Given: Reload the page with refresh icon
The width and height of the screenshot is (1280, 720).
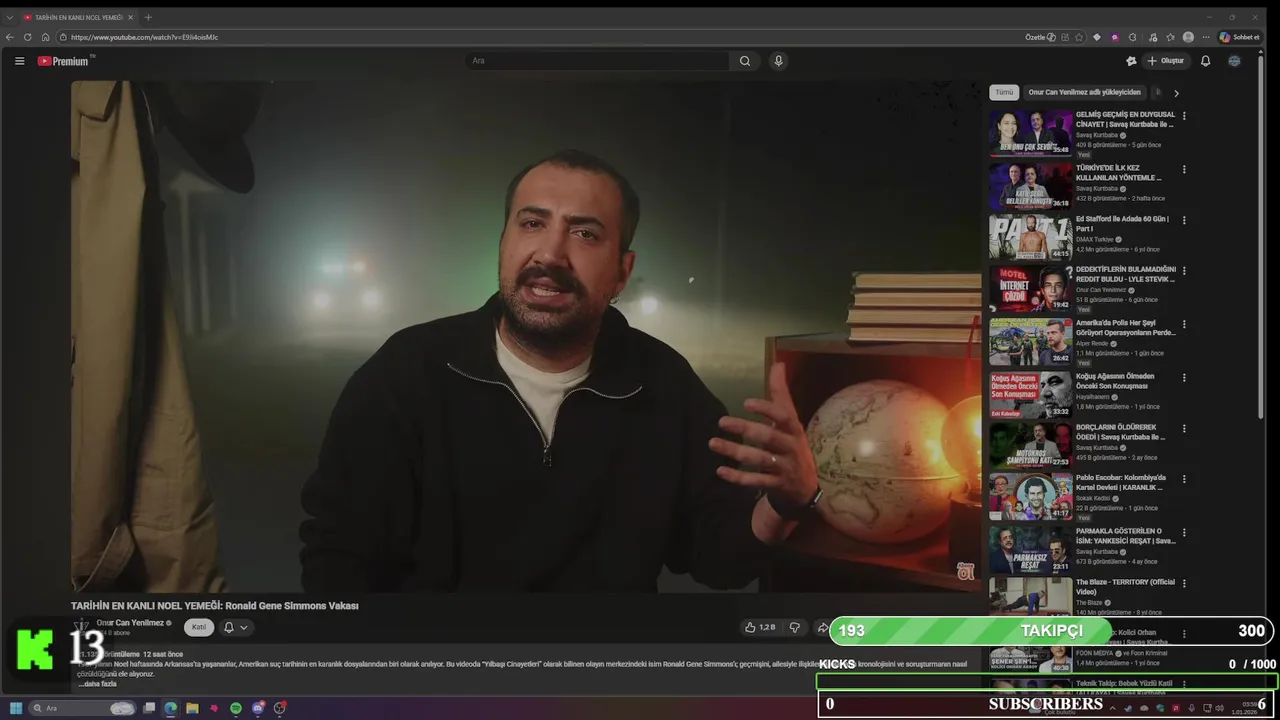Looking at the screenshot, I should pyautogui.click(x=28, y=37).
